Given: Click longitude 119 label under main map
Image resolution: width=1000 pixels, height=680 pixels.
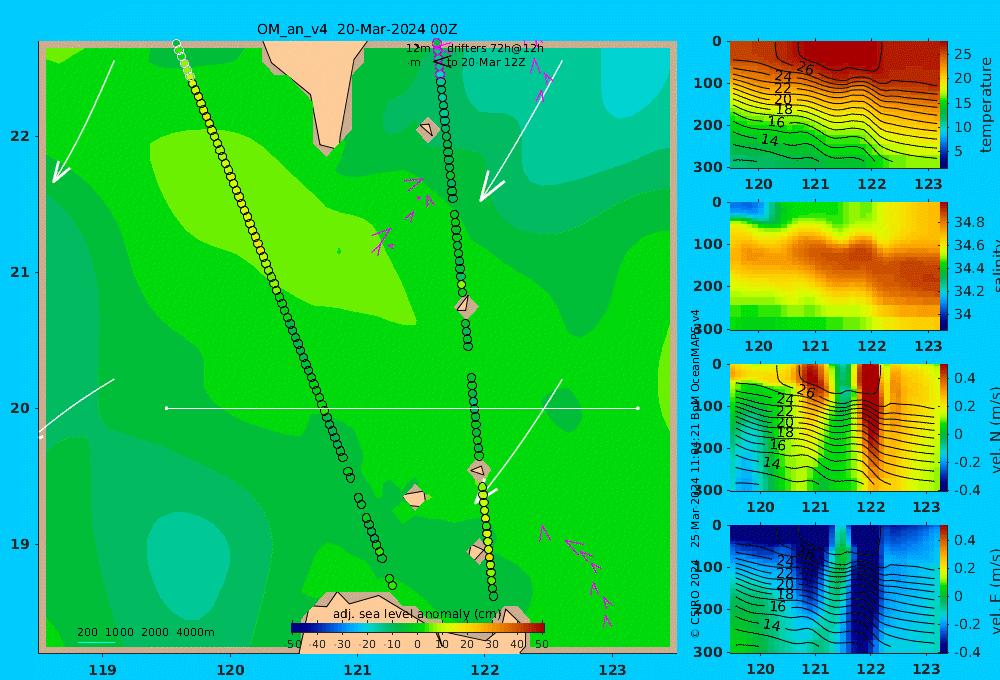Looking at the screenshot, I should click(102, 670).
